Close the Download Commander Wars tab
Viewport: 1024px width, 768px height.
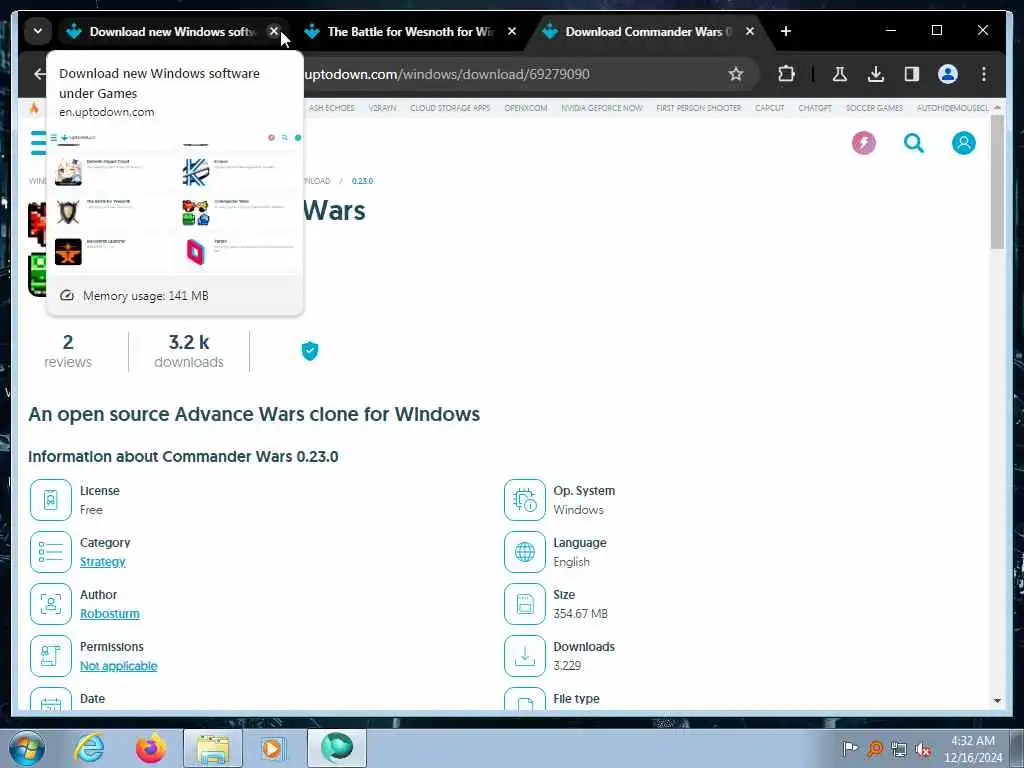point(750,31)
